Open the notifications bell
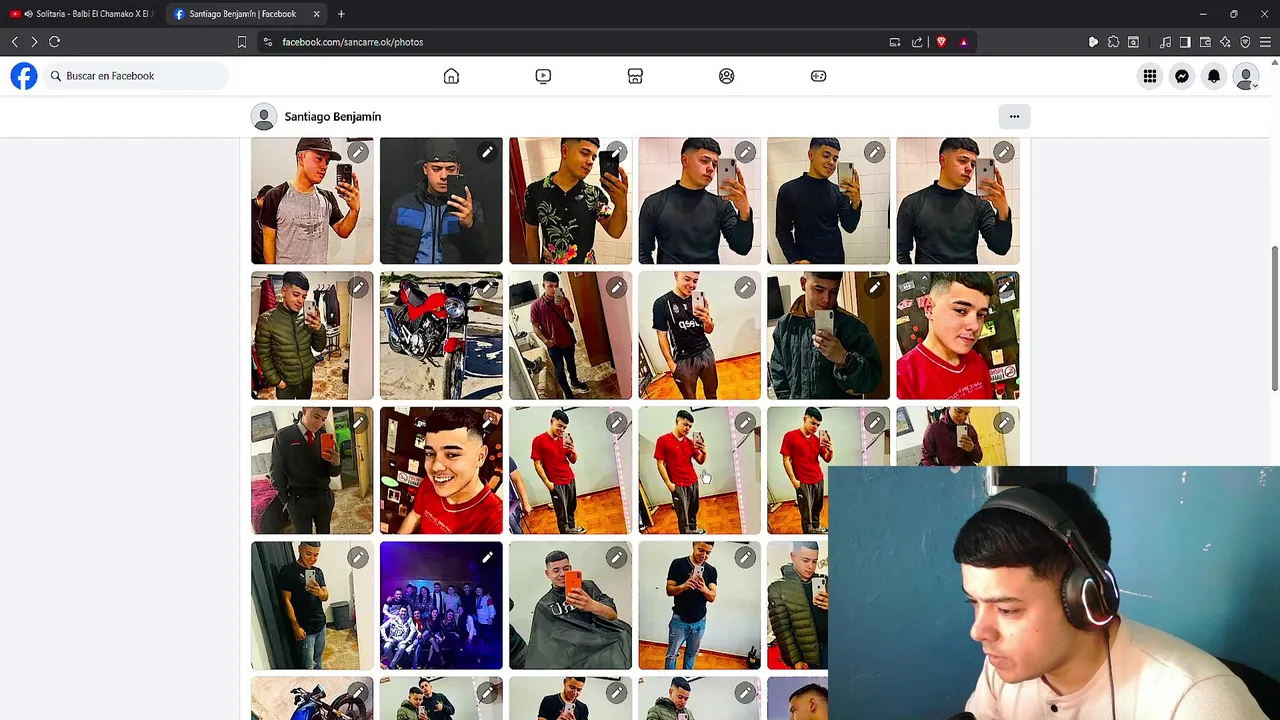 coord(1214,76)
